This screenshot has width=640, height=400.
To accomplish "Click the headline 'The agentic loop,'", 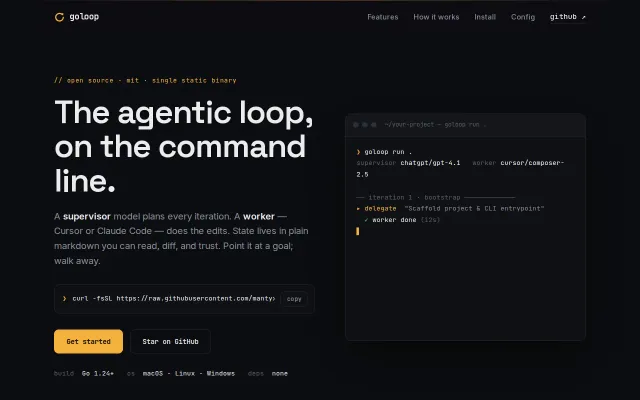I will click(184, 113).
